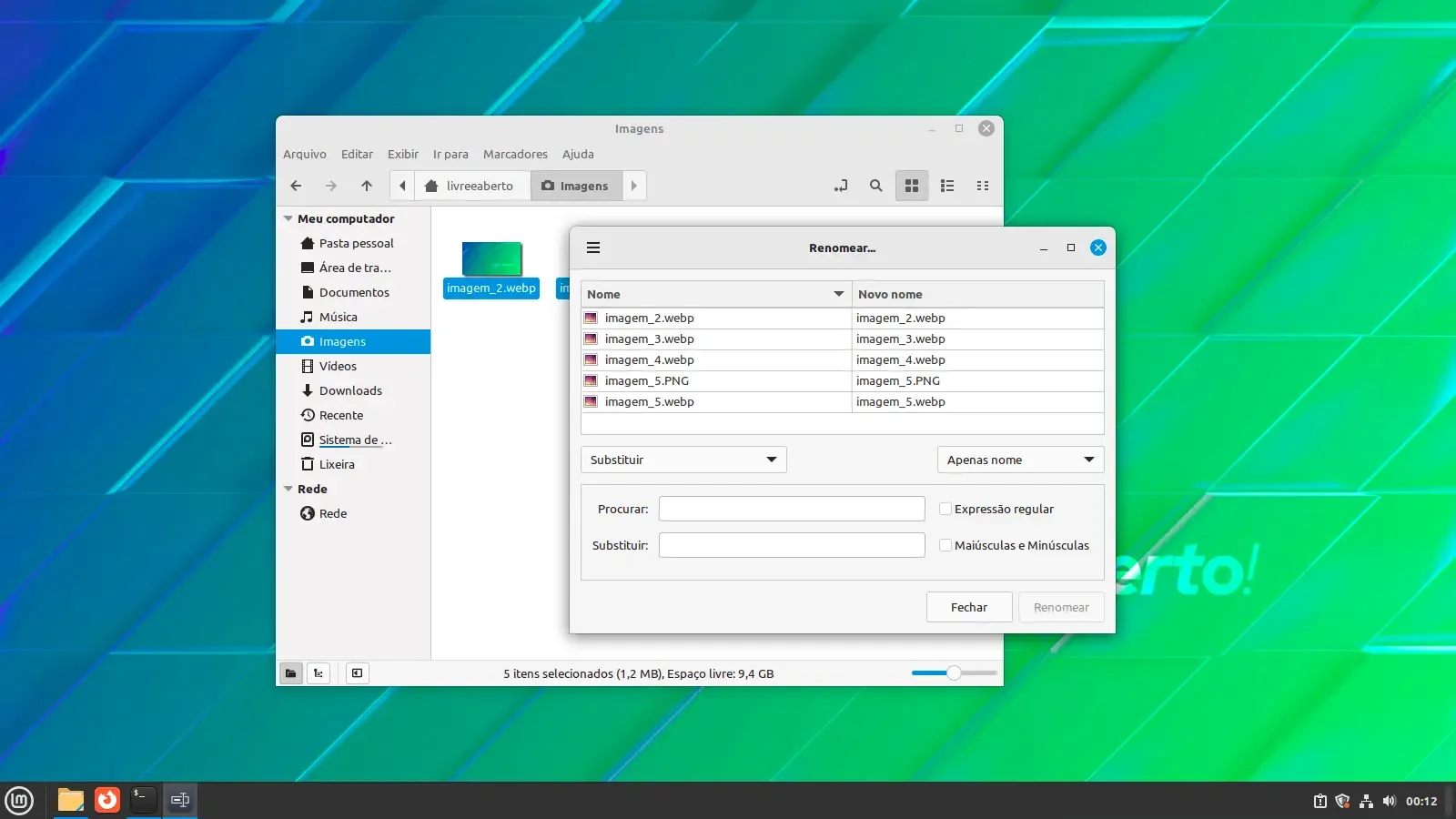The image size is (1456, 819).
Task: Click the Procurar input field
Action: pos(792,509)
